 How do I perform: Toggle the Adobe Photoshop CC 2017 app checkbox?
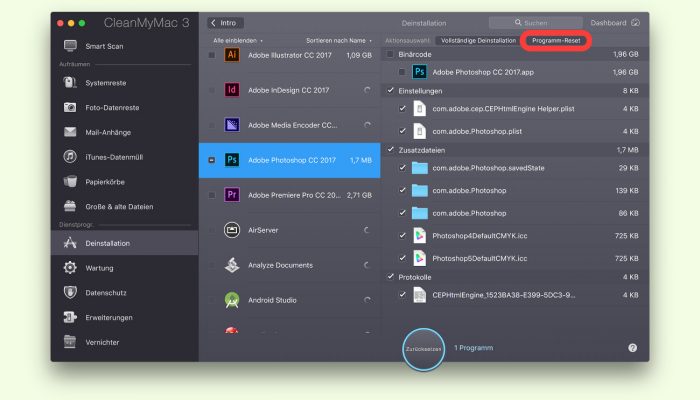[x=212, y=160]
